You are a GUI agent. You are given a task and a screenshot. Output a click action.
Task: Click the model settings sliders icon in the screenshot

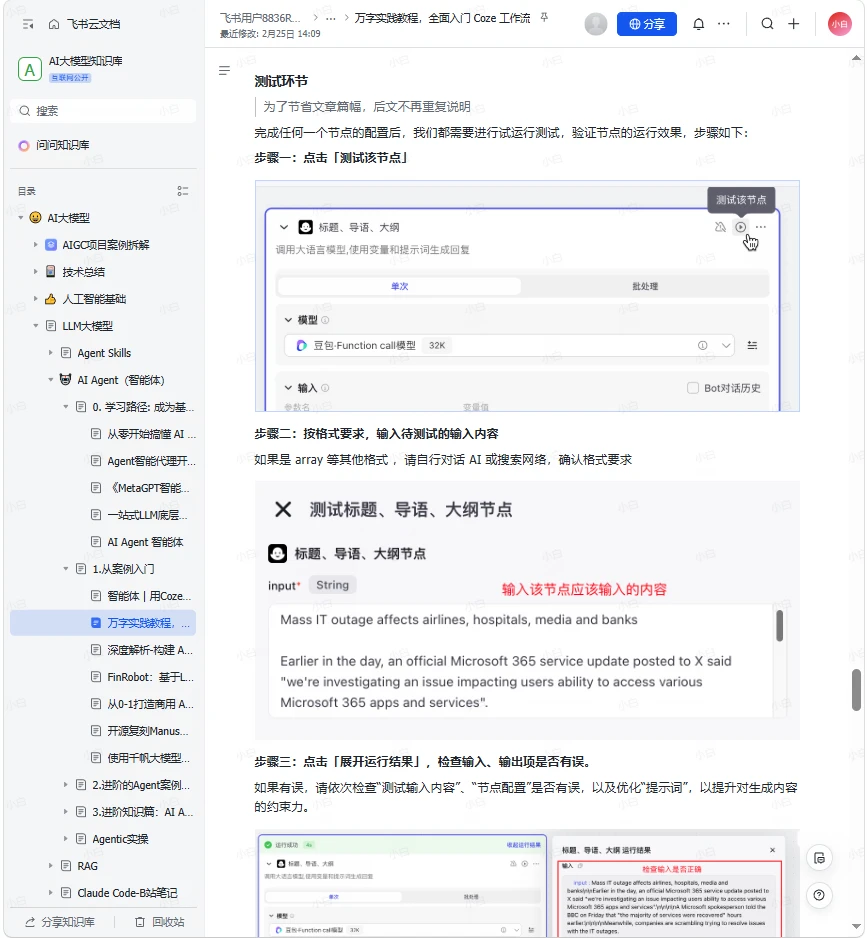tap(752, 345)
